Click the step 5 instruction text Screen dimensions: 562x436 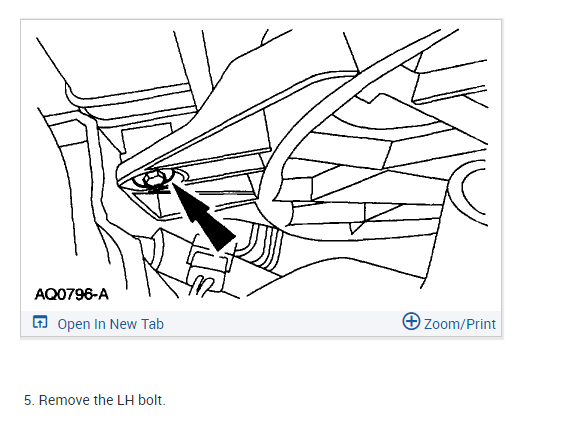[x=95, y=400]
